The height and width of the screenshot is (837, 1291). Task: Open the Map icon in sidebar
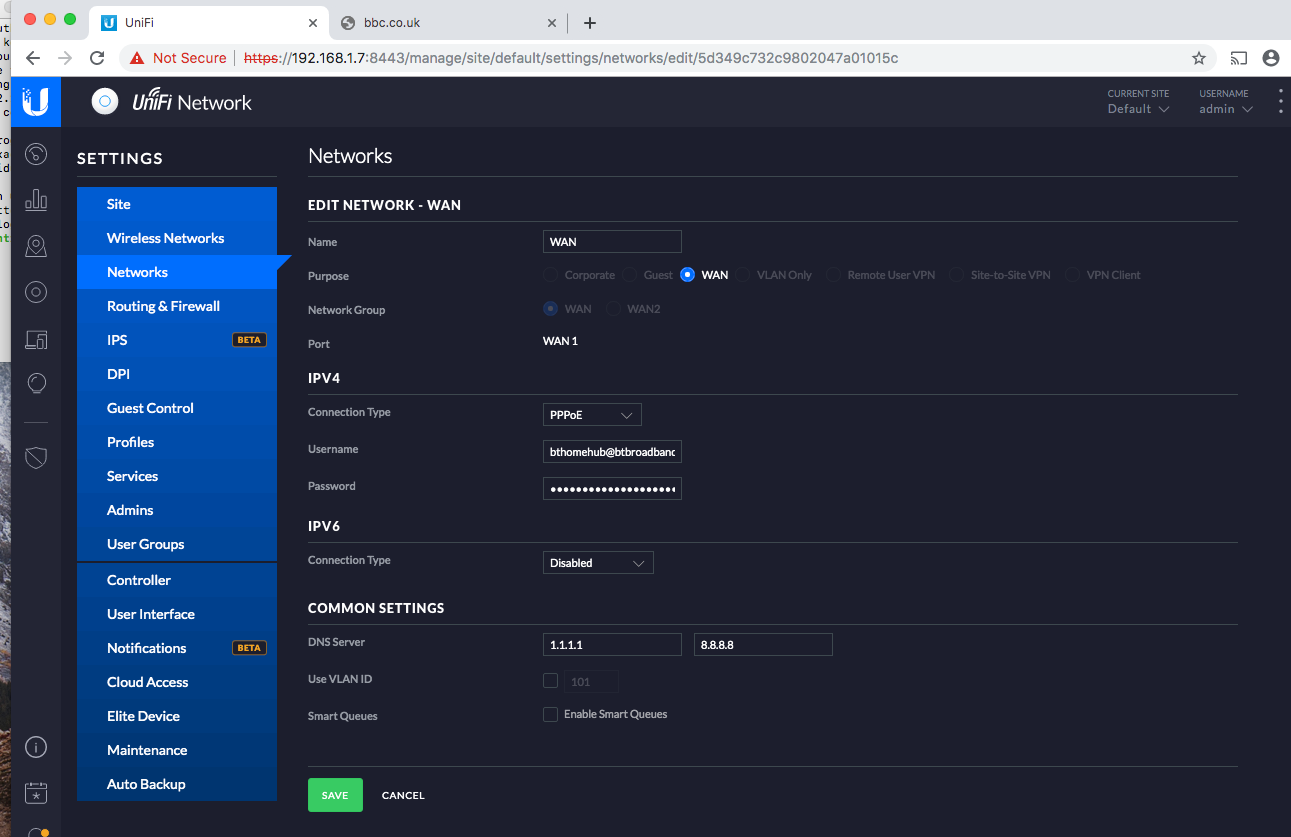(x=36, y=246)
